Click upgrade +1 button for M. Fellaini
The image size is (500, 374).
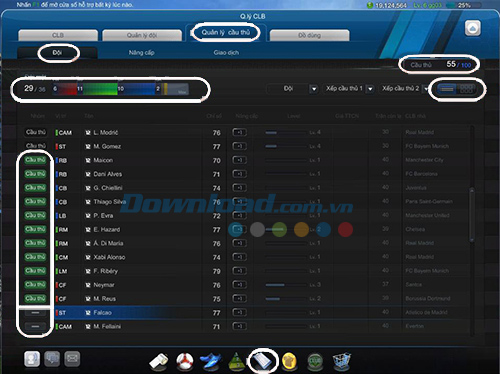[239, 326]
